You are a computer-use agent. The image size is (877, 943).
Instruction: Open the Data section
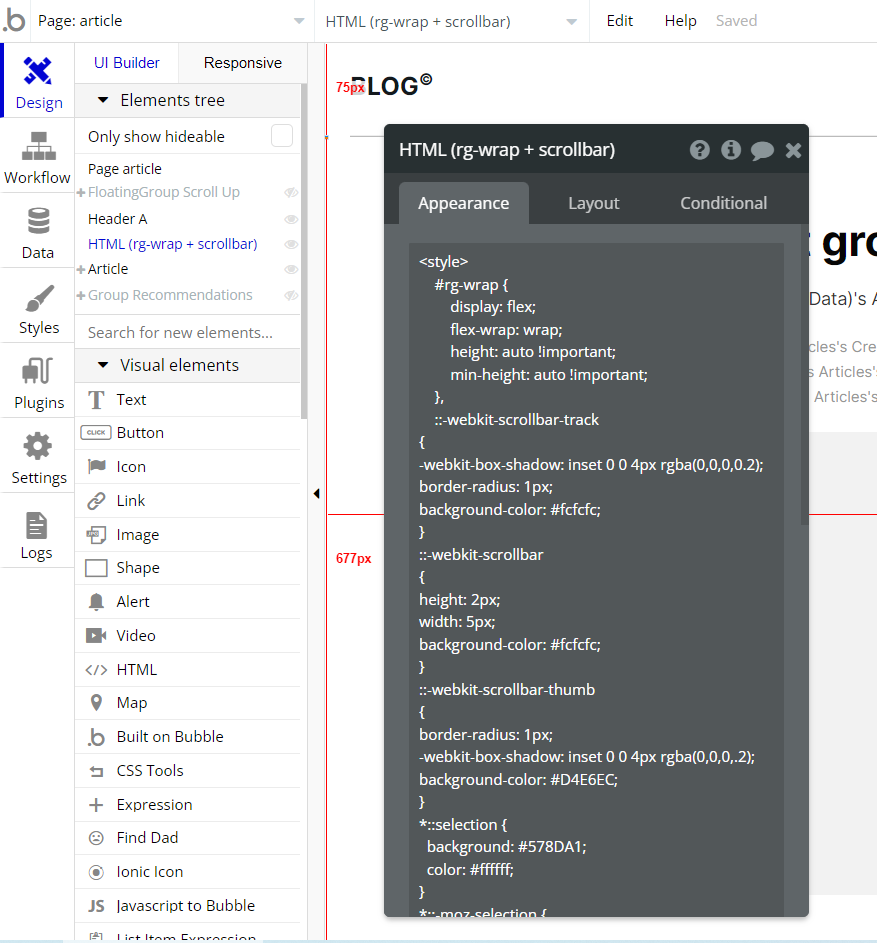click(37, 232)
